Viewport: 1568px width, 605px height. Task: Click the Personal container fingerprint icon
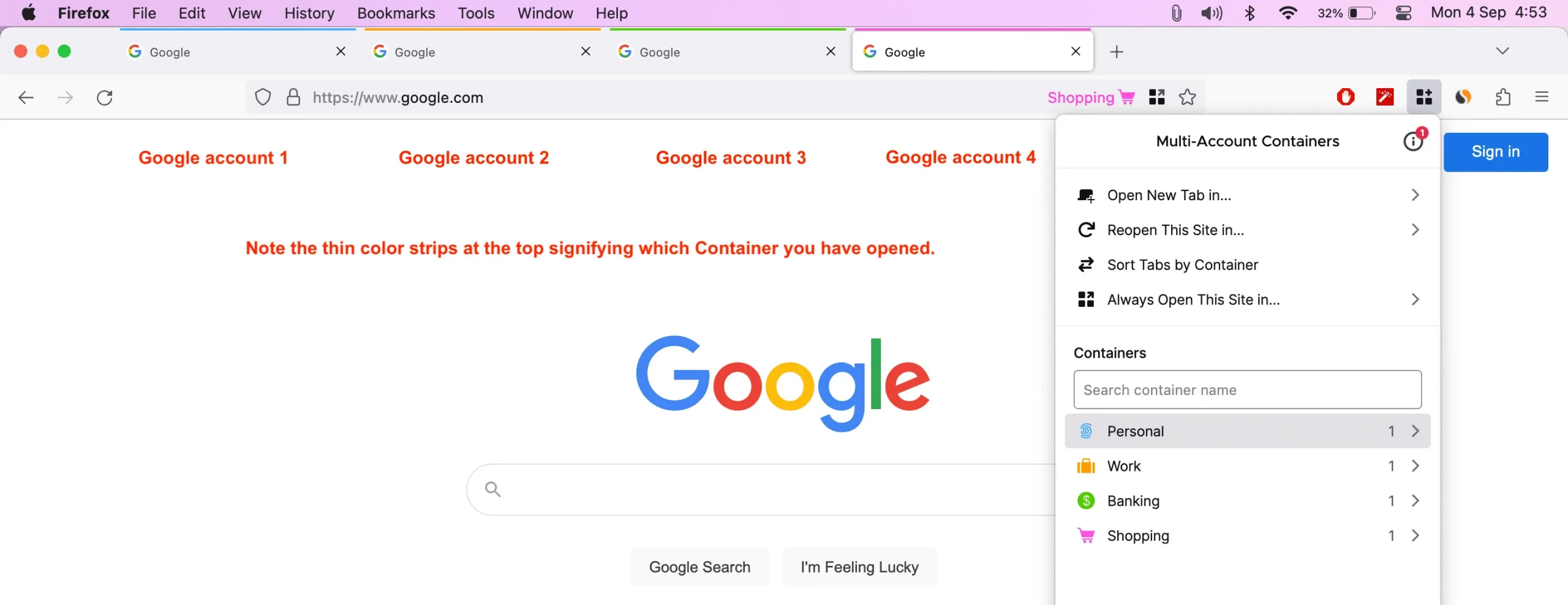click(x=1086, y=431)
